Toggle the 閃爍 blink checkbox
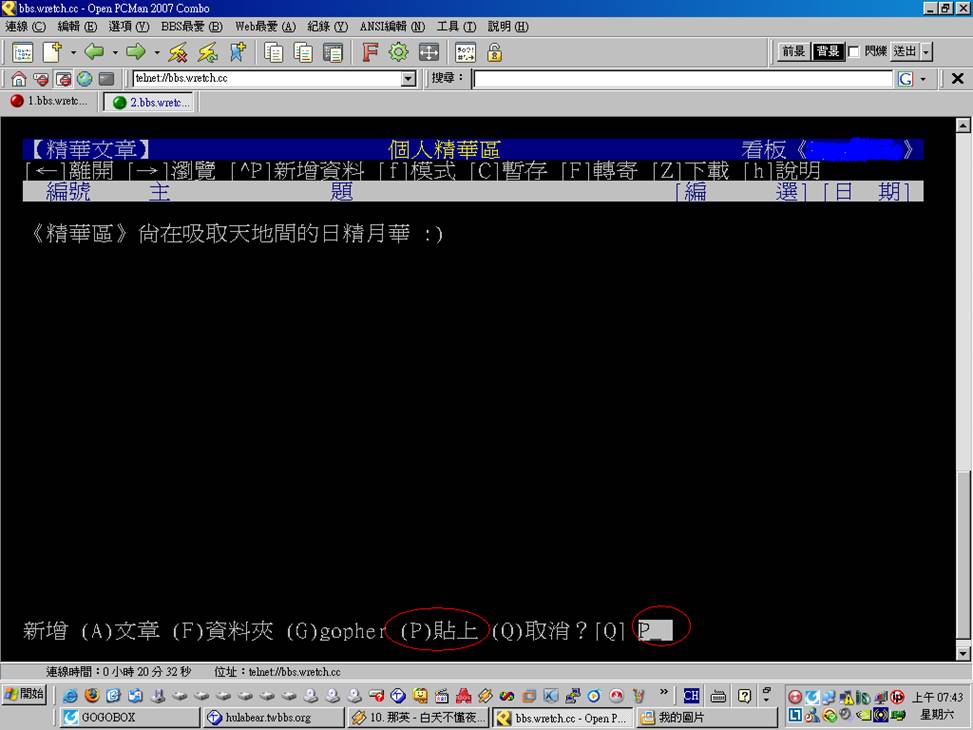Screen dimensions: 973x730 [x=854, y=52]
